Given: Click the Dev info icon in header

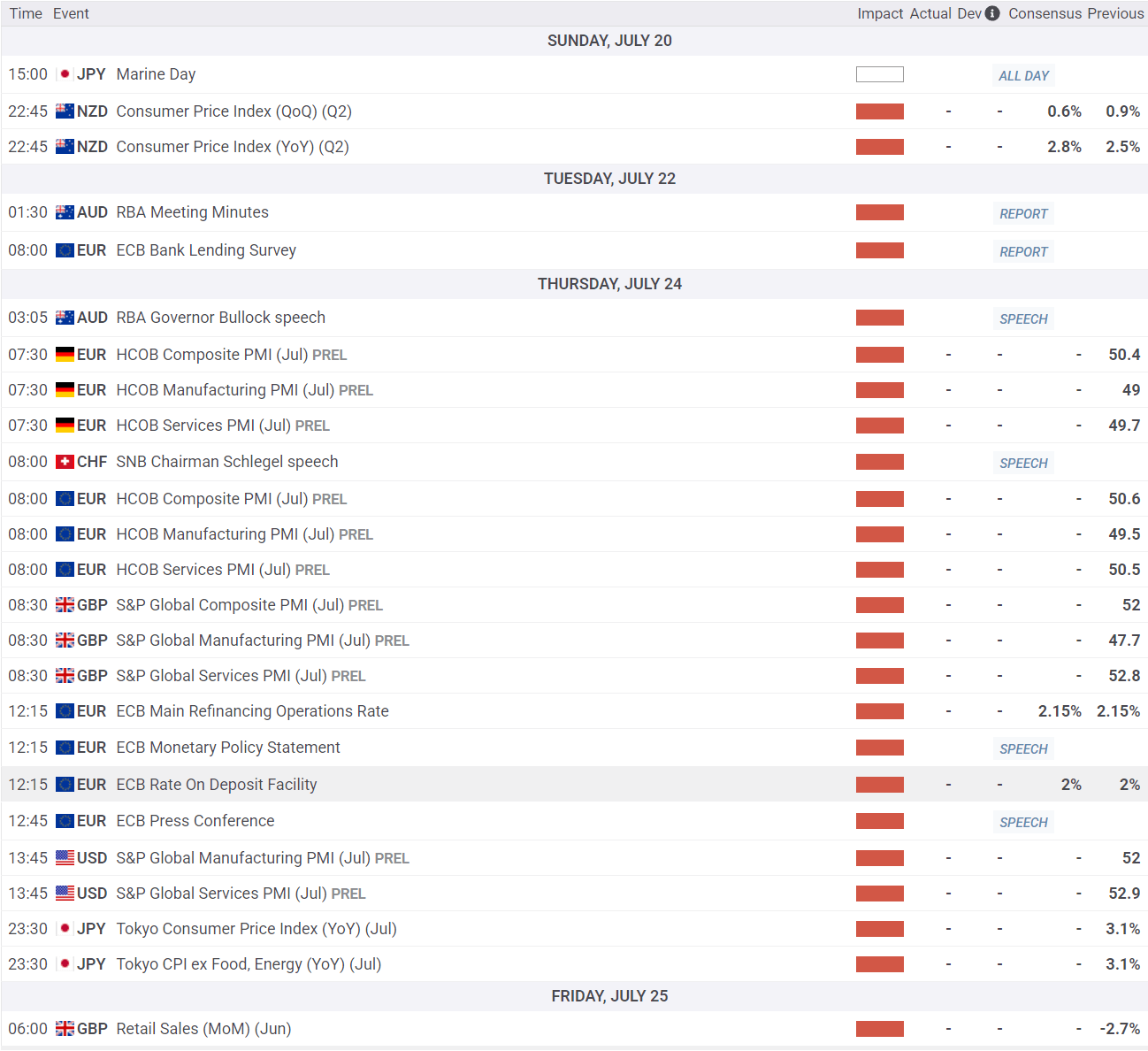Looking at the screenshot, I should [992, 13].
